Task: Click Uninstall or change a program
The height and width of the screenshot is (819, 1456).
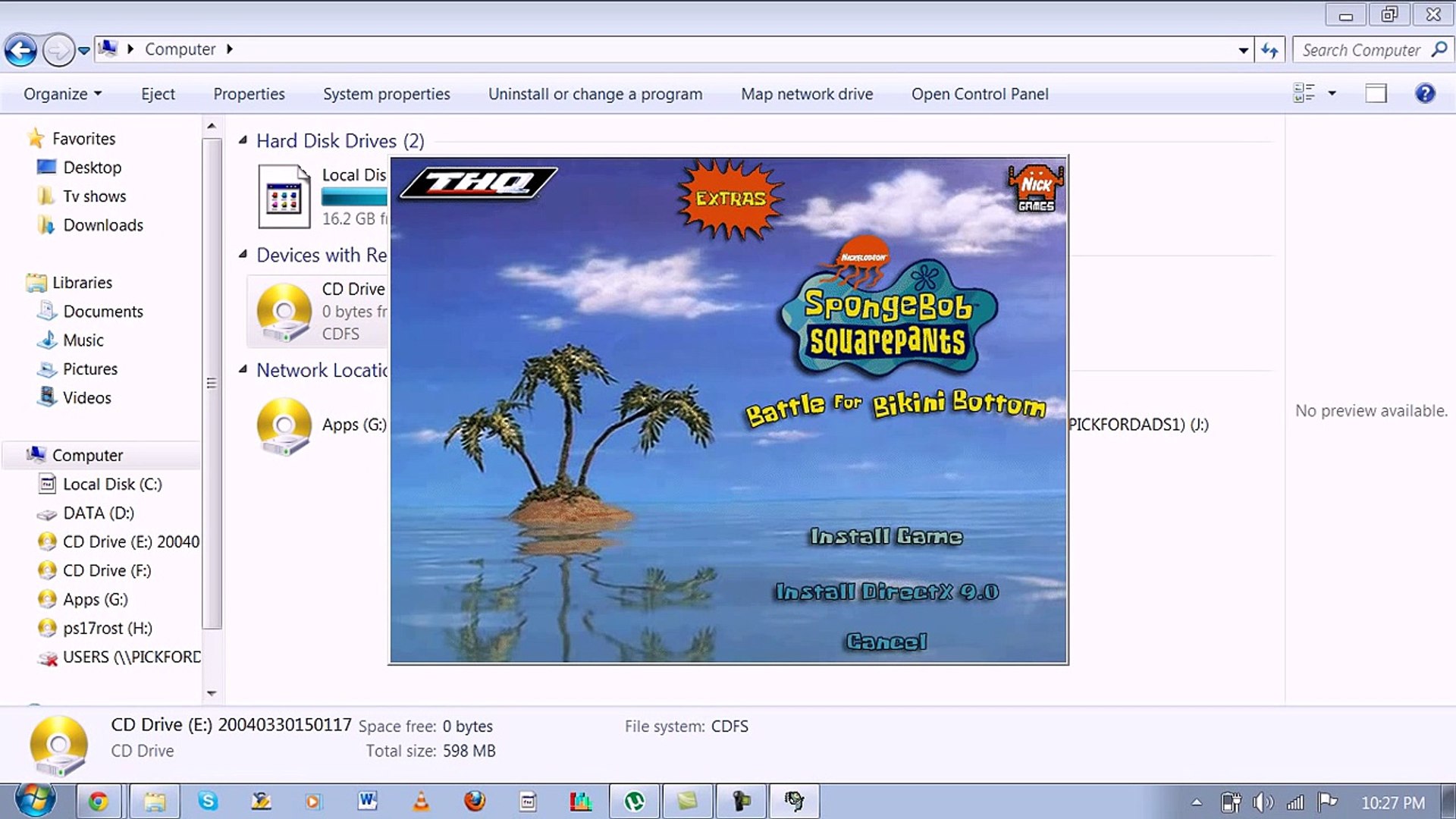Action: tap(595, 94)
